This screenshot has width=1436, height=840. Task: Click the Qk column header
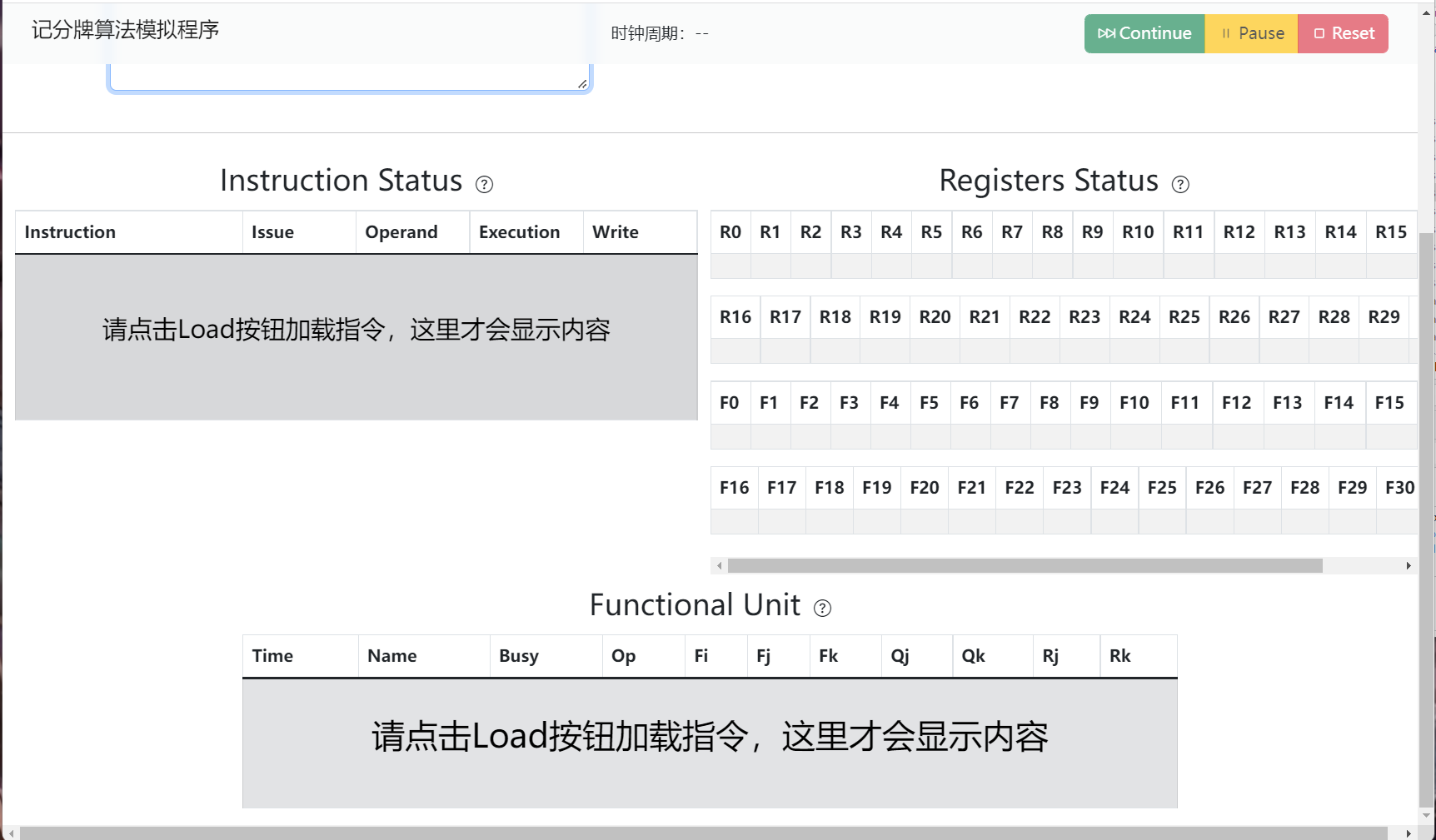click(x=993, y=656)
